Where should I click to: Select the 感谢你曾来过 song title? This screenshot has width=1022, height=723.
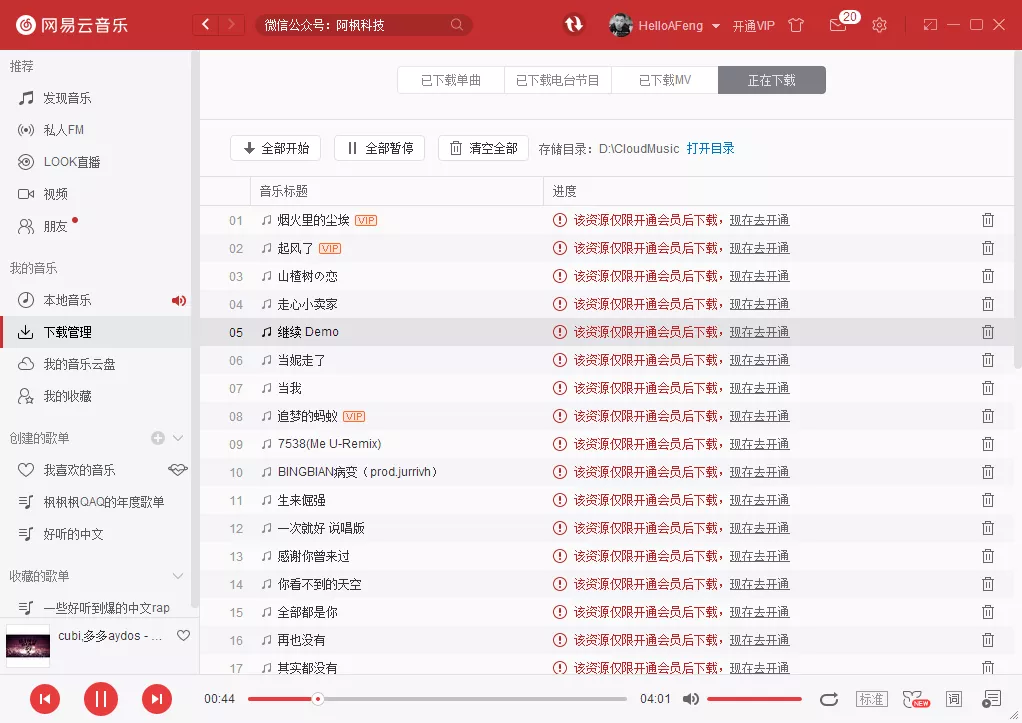click(314, 556)
